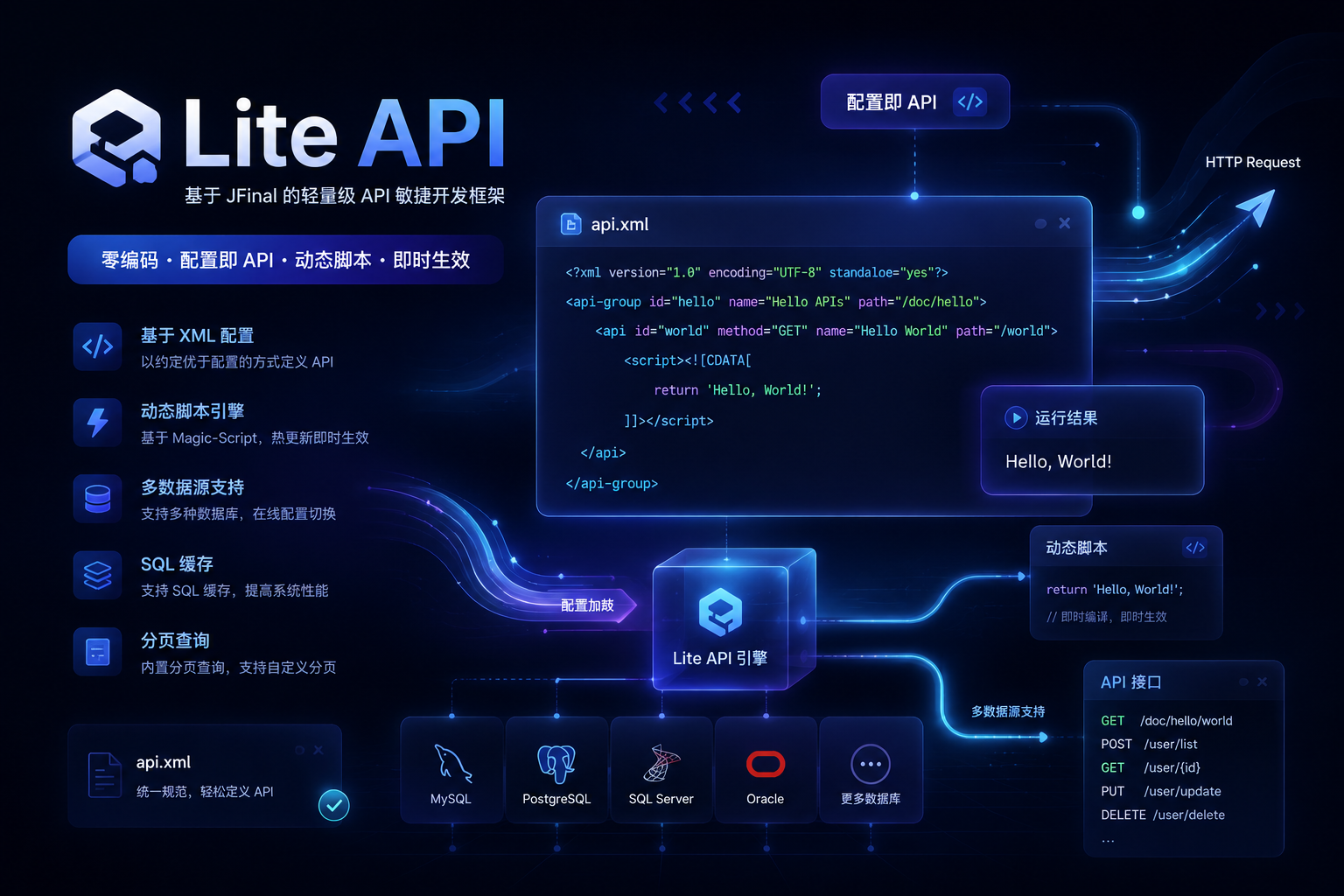Click the 统一规范，轻松定义 API caption
Screen dimensions: 1344x896
[205, 792]
